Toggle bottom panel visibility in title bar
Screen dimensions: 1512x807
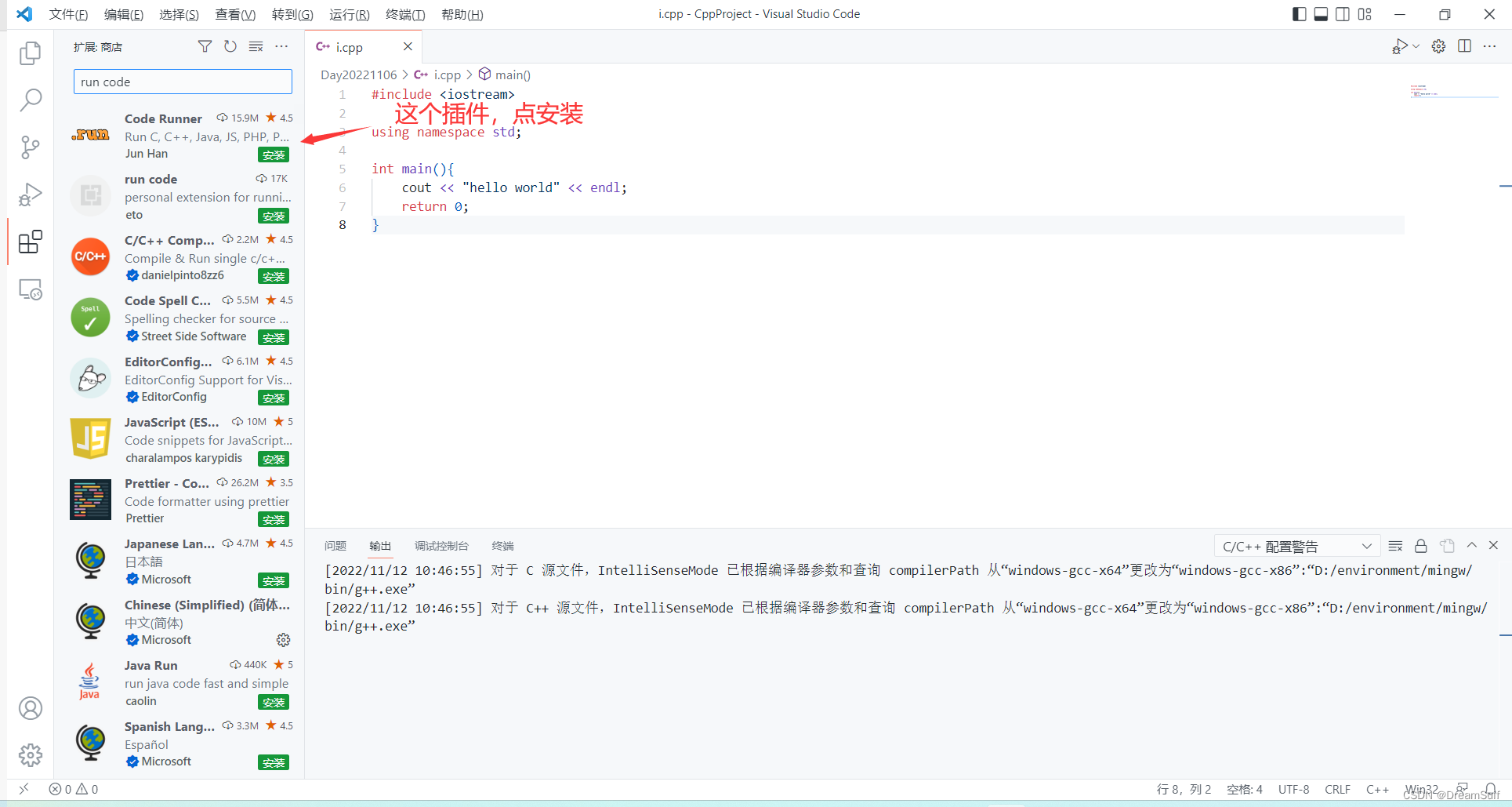[x=1321, y=14]
